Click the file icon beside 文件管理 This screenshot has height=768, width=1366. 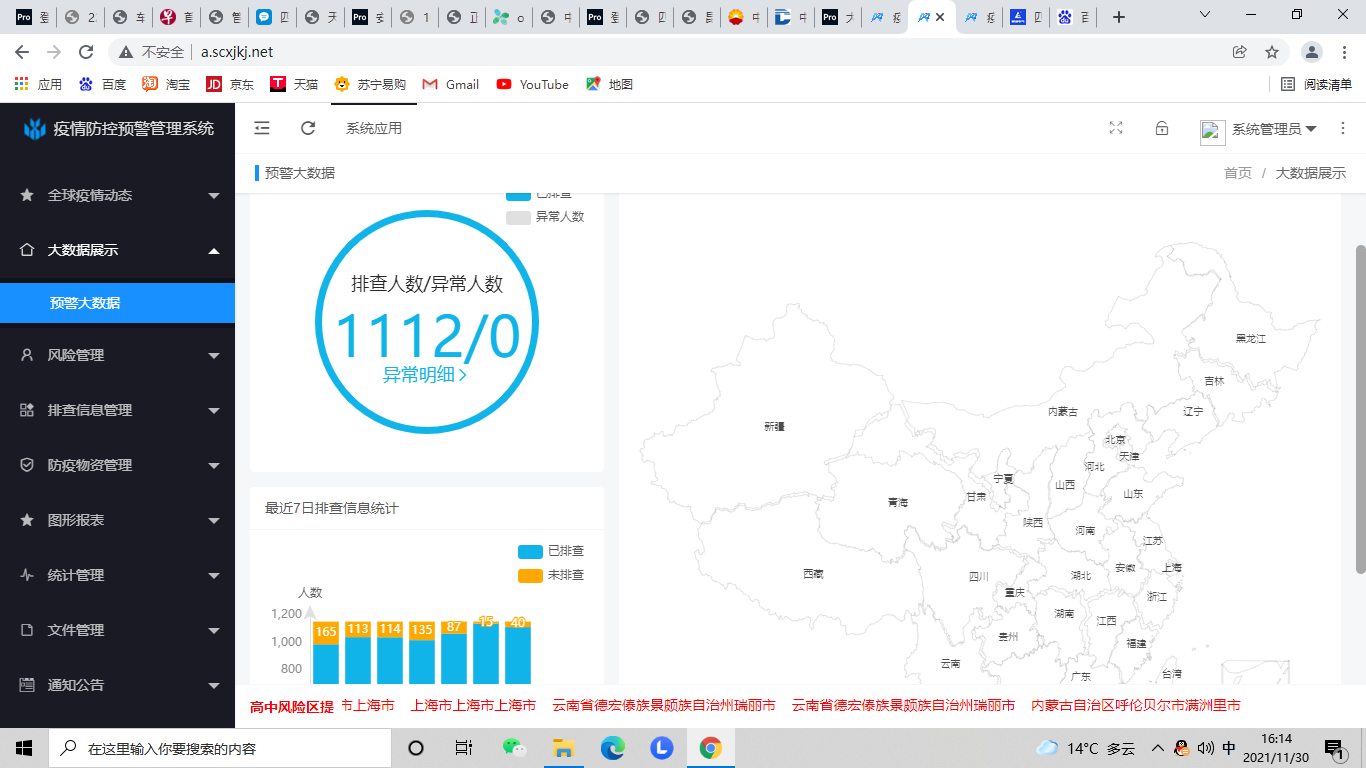27,630
